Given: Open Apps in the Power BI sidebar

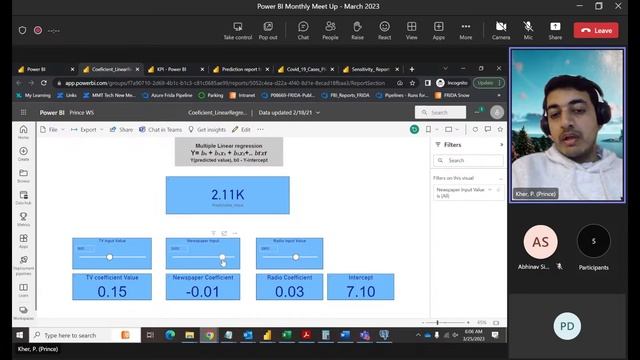Looking at the screenshot, I should coord(23,241).
